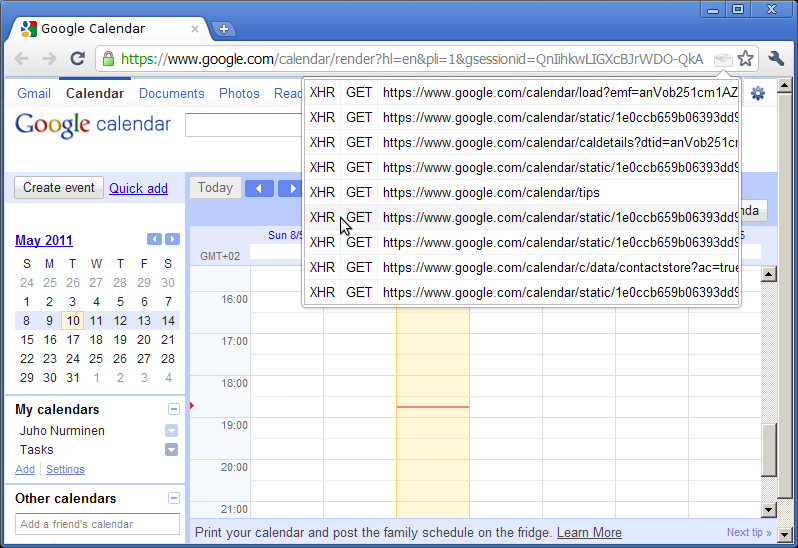
Task: Click the calendar search box
Action: pos(244,125)
